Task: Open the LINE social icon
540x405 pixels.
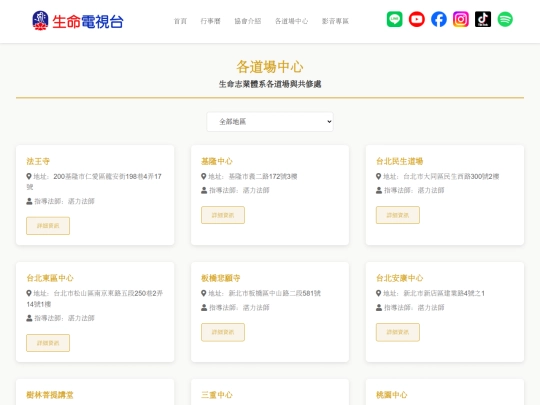Action: tap(394, 19)
